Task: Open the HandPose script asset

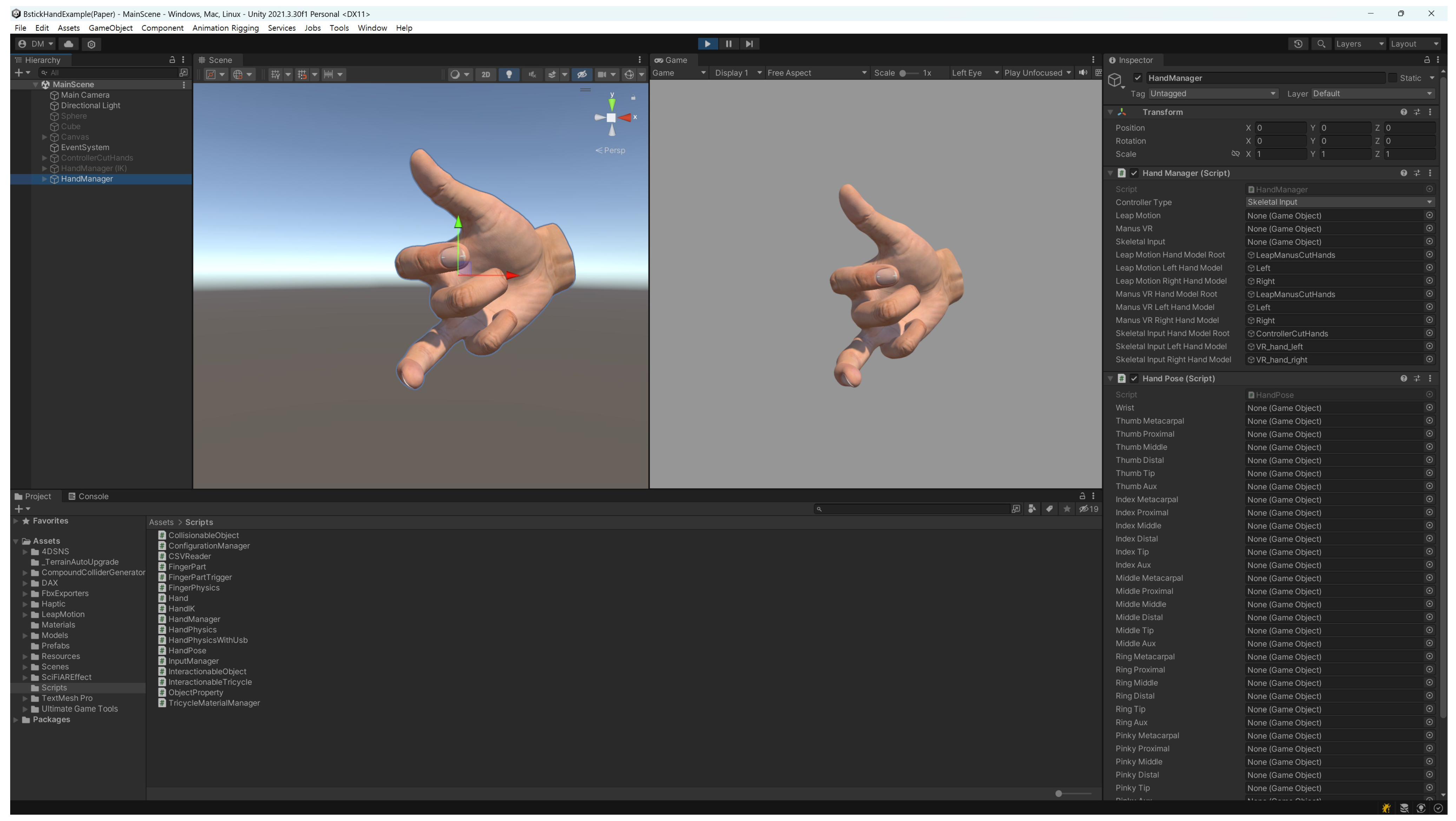Action: coord(187,650)
